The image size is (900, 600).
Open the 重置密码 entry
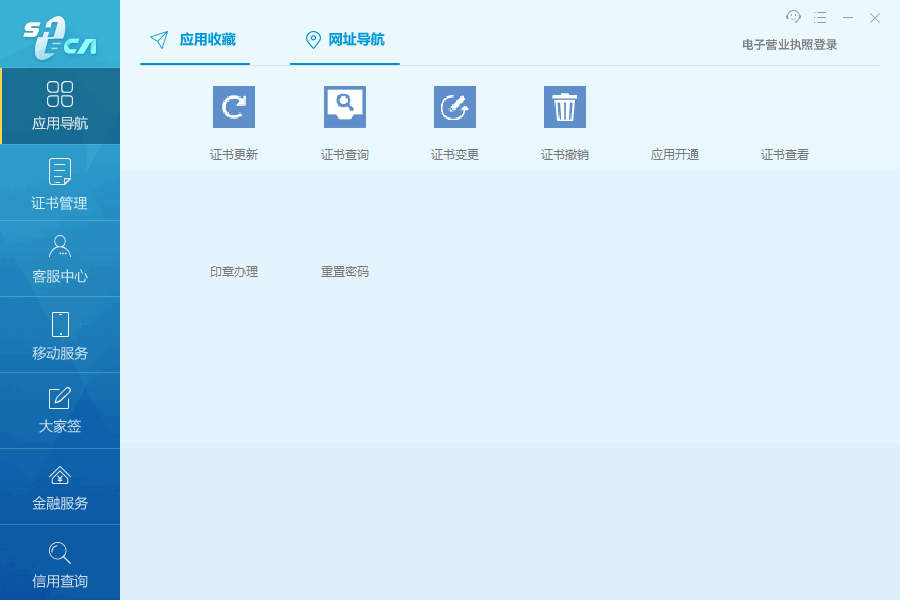345,272
